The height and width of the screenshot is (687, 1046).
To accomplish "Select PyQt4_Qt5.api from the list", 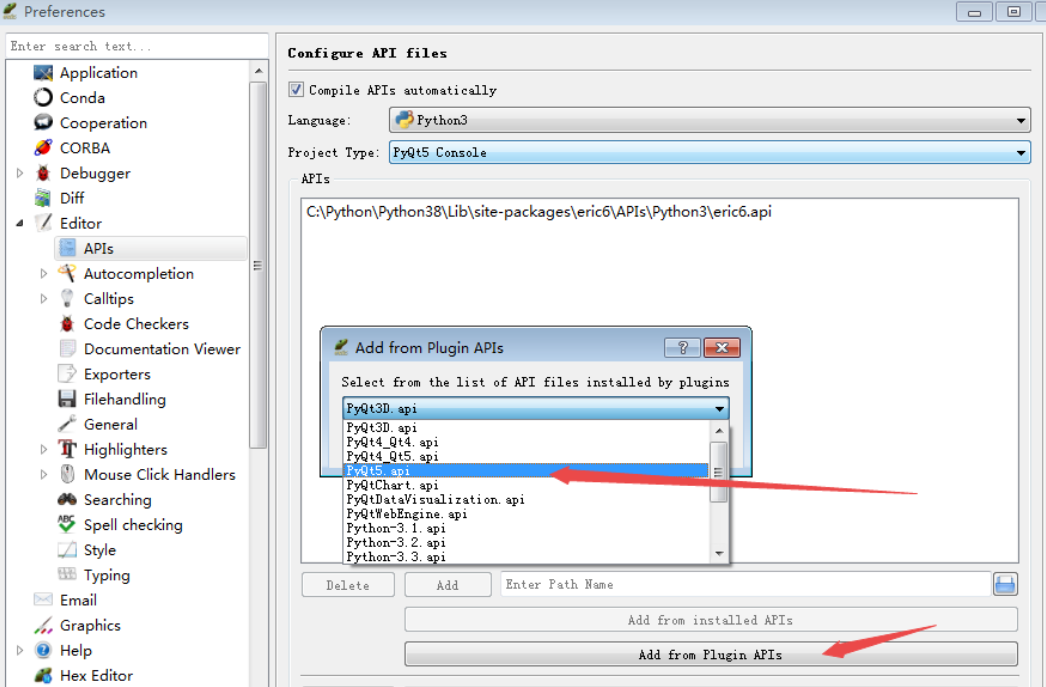I will [x=527, y=456].
